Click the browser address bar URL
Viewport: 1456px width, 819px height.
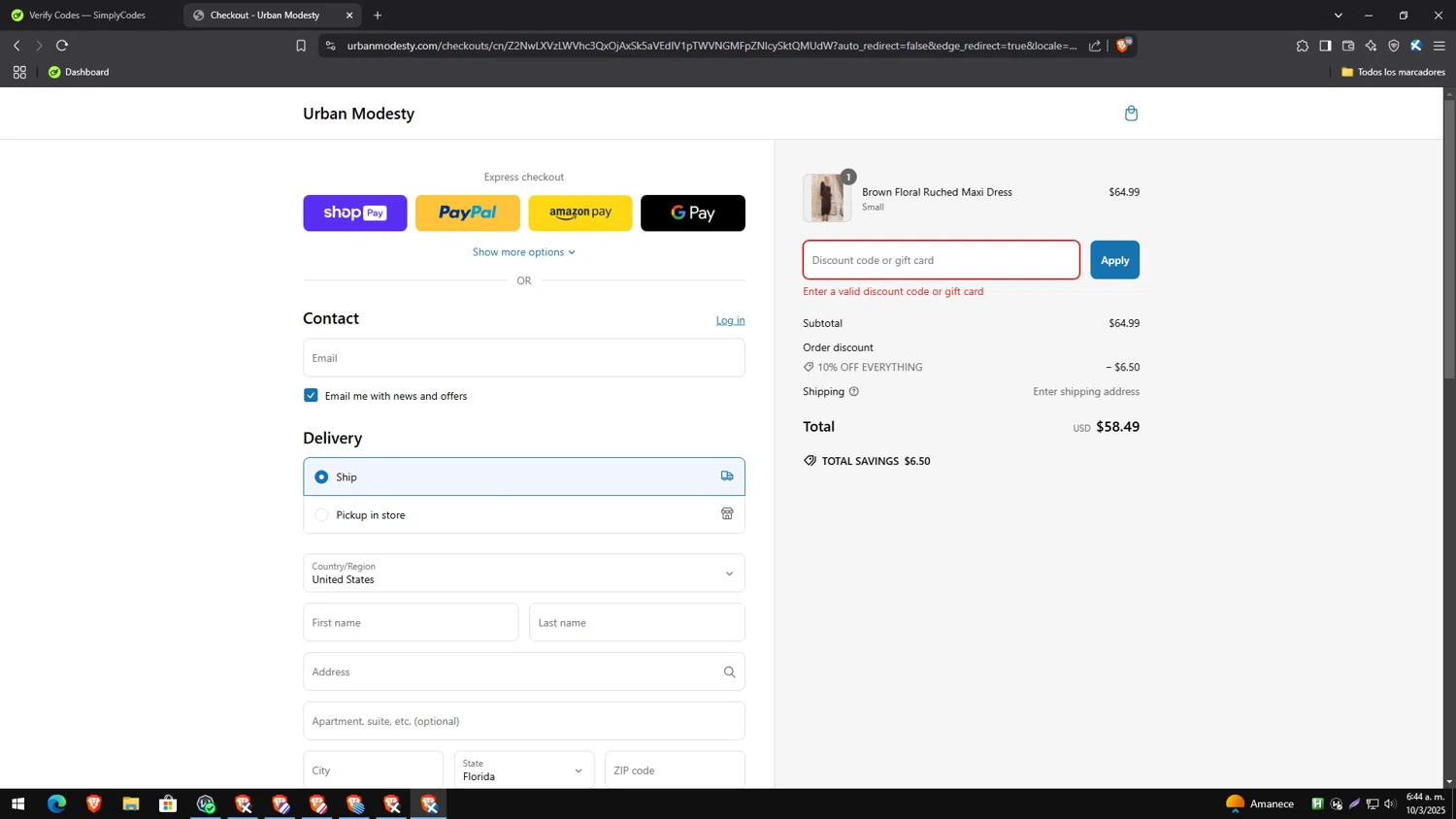click(711, 46)
